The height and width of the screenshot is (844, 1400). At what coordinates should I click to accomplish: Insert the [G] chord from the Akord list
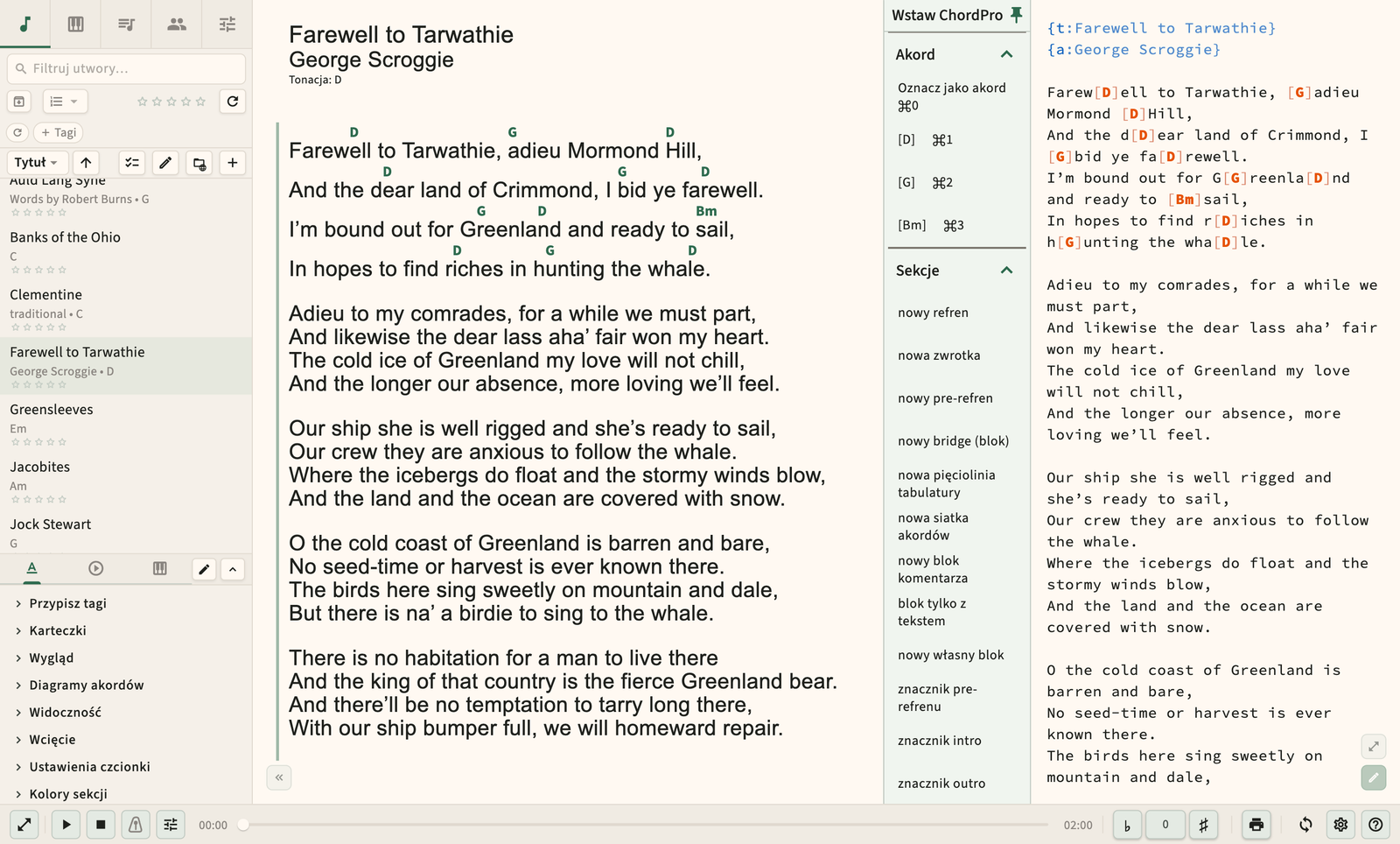(x=956, y=182)
